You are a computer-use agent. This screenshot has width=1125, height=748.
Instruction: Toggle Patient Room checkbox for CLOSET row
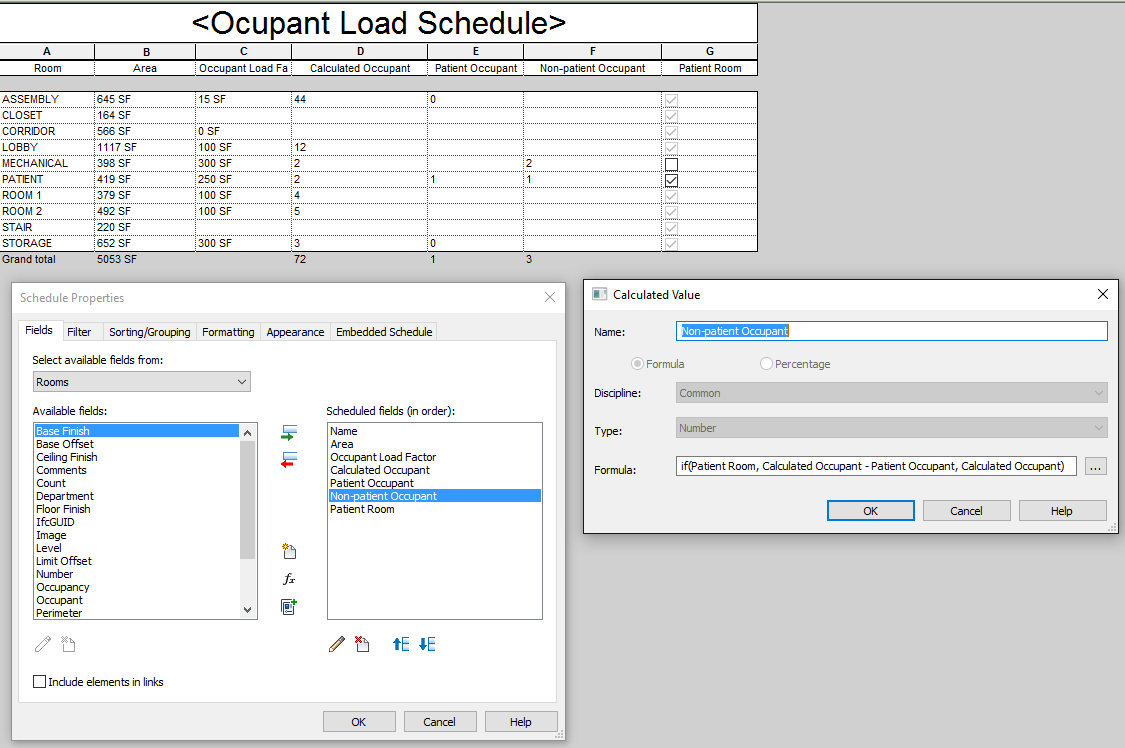(x=672, y=115)
